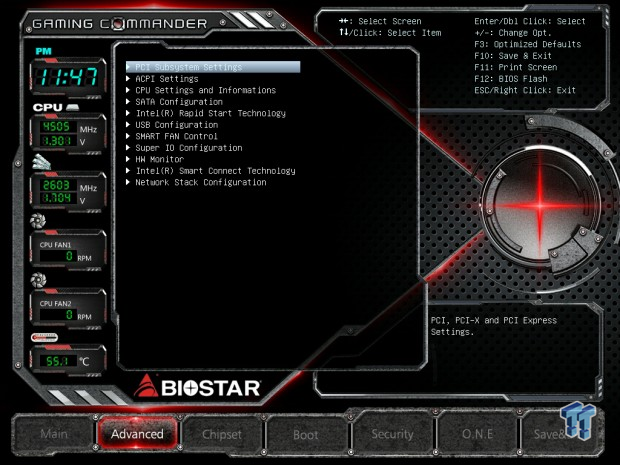Open USB Configuration submenu
620x465 pixels.
[x=176, y=125]
